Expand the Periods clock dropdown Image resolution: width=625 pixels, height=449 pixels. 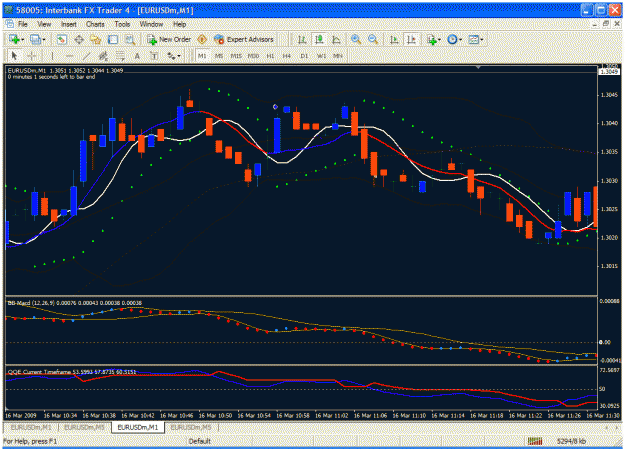click(x=460, y=39)
